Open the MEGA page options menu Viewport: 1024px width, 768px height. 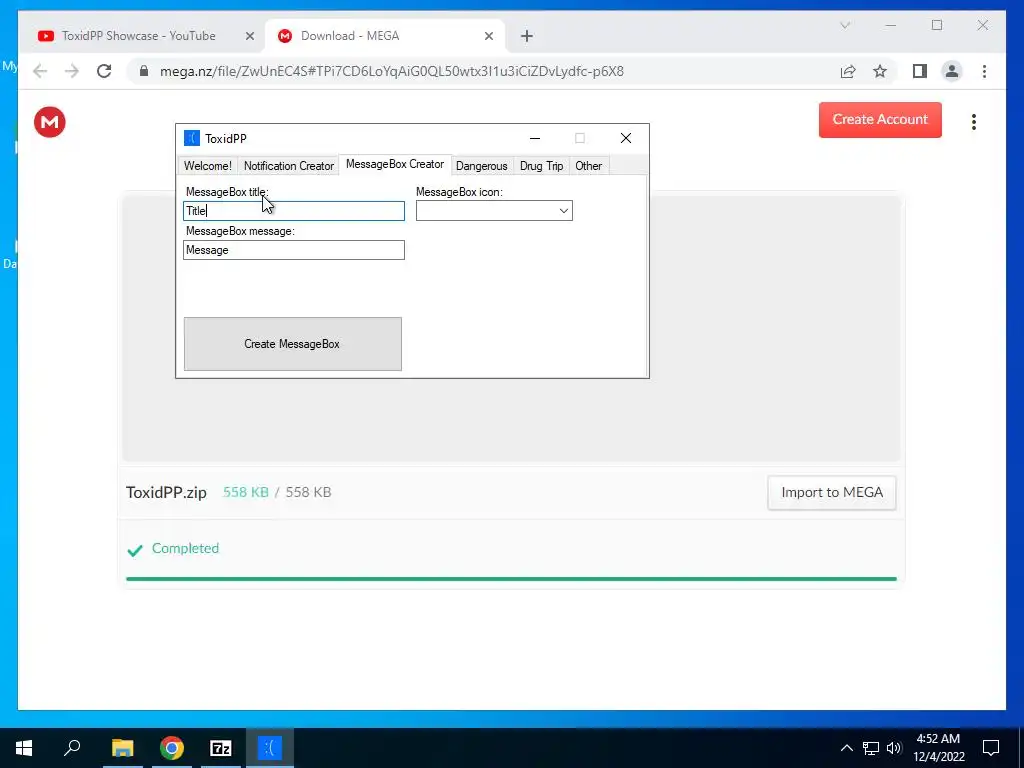973,122
